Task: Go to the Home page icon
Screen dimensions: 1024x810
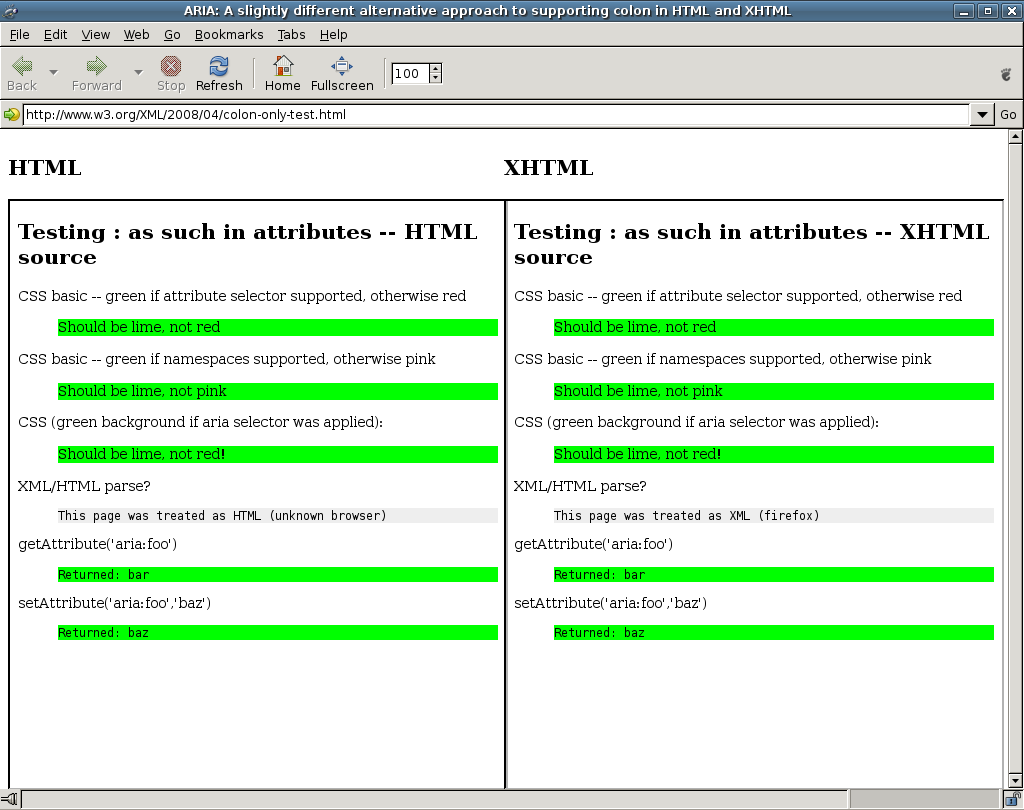Action: point(283,65)
